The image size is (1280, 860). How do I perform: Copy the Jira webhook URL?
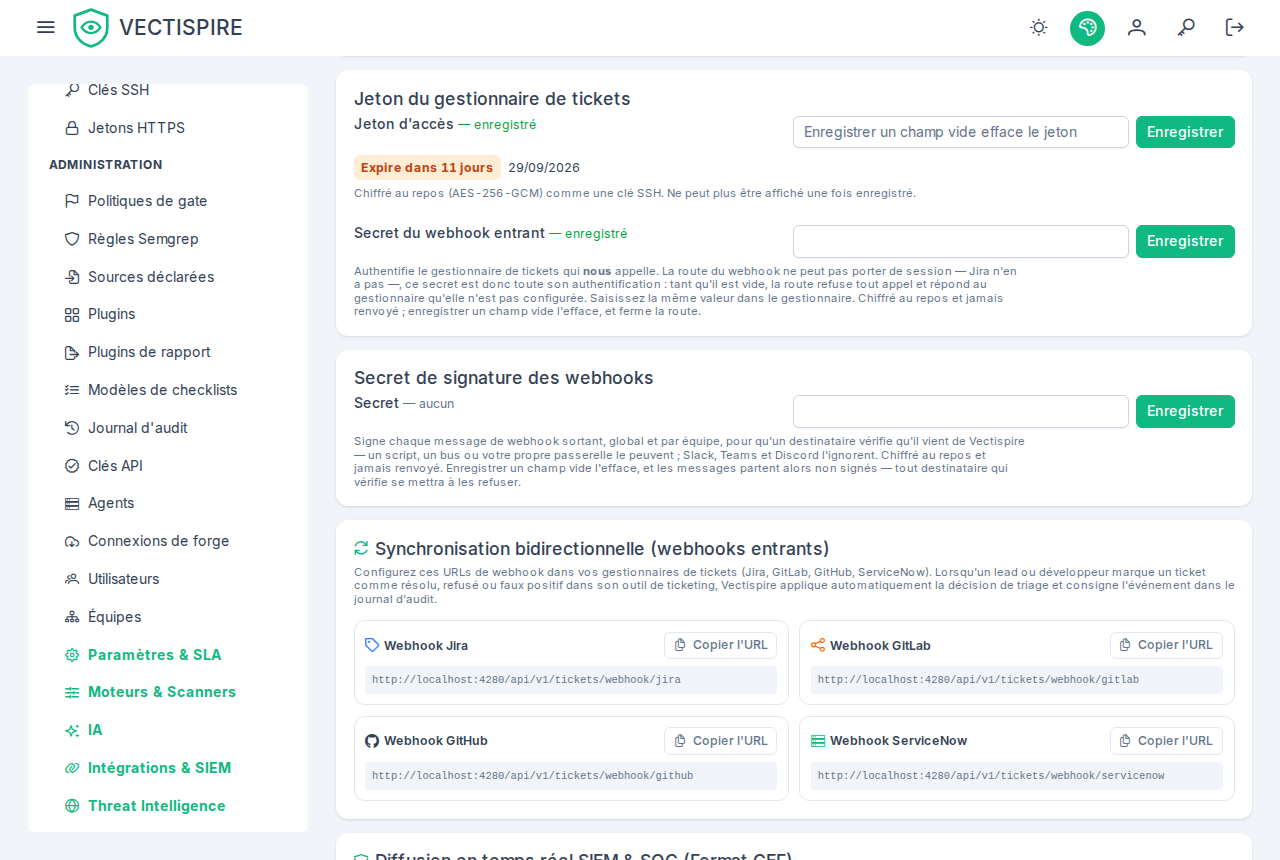pyautogui.click(x=721, y=645)
